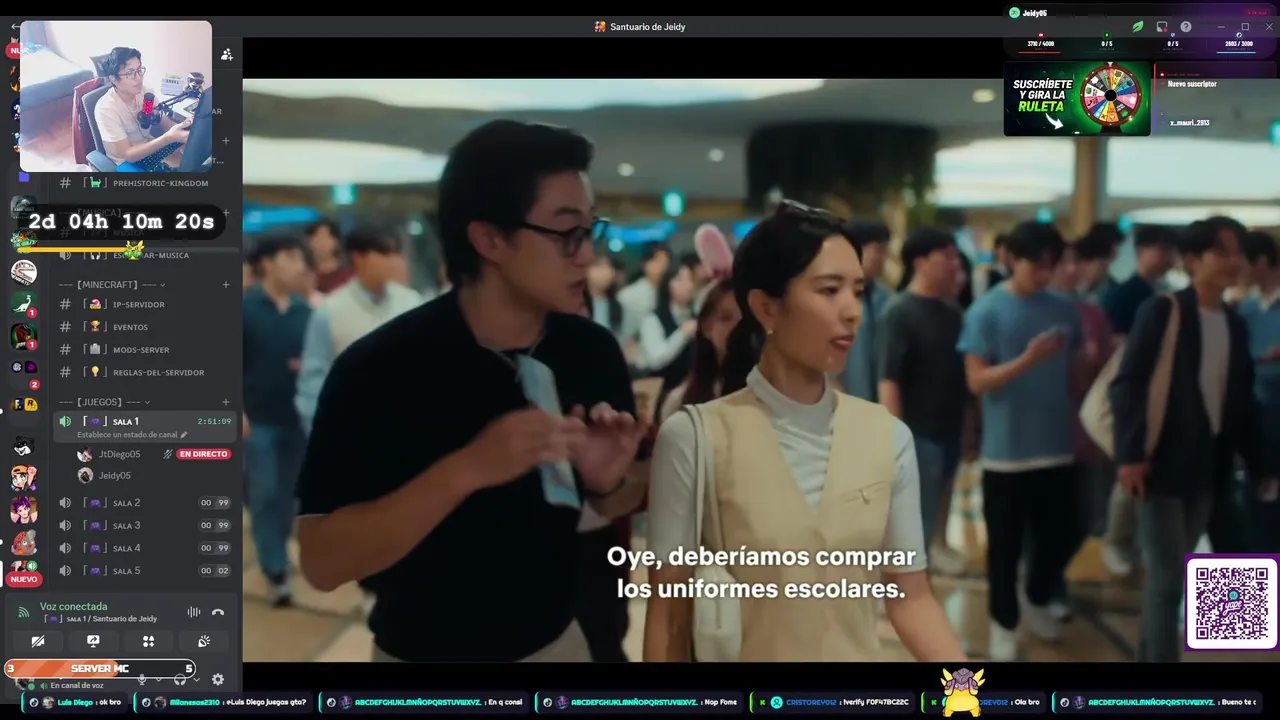Toggle microphone mute
Viewport: 1280px width, 720px height.
142,680
